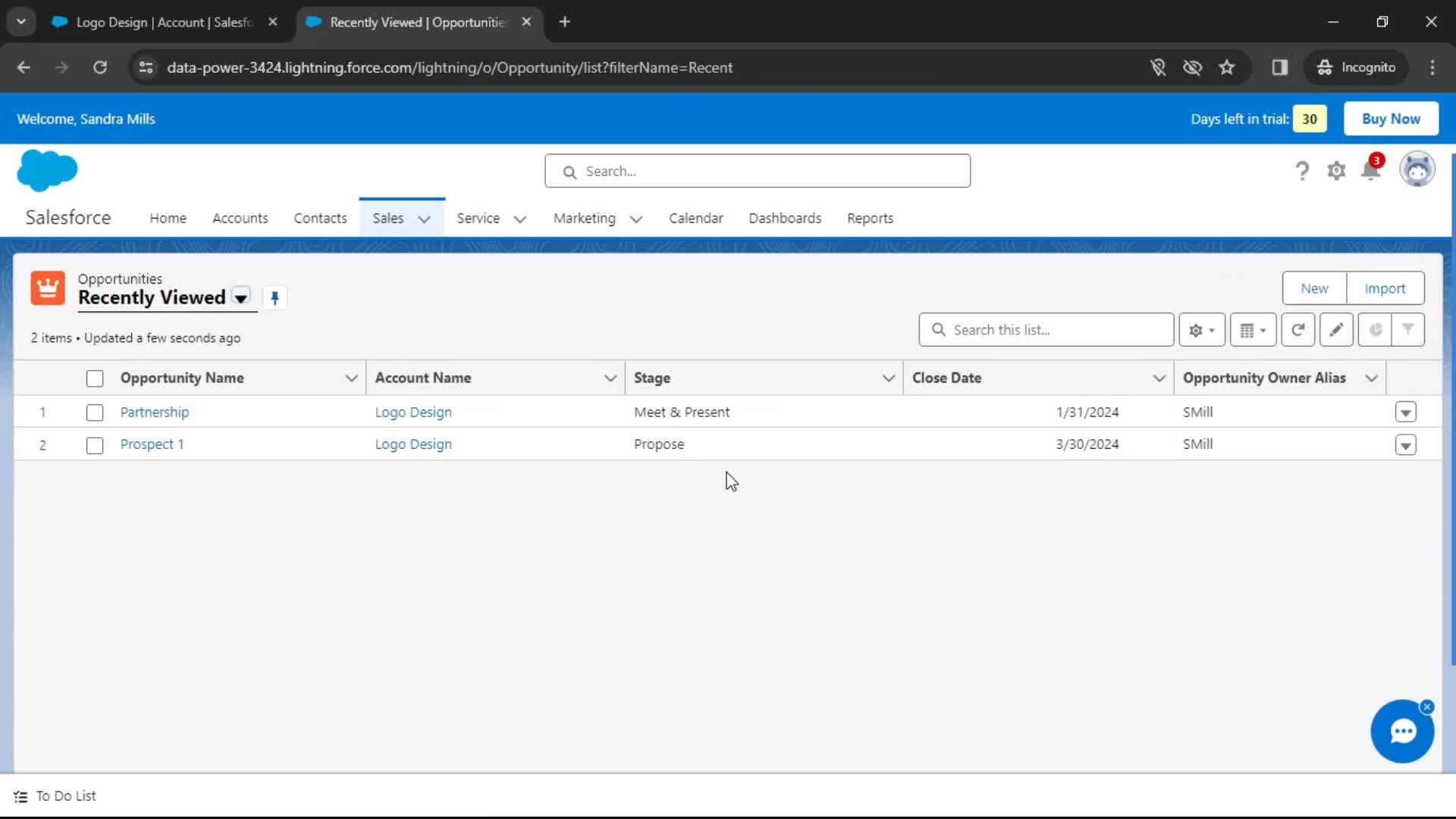Click the inline edit pencil icon

(1336, 330)
